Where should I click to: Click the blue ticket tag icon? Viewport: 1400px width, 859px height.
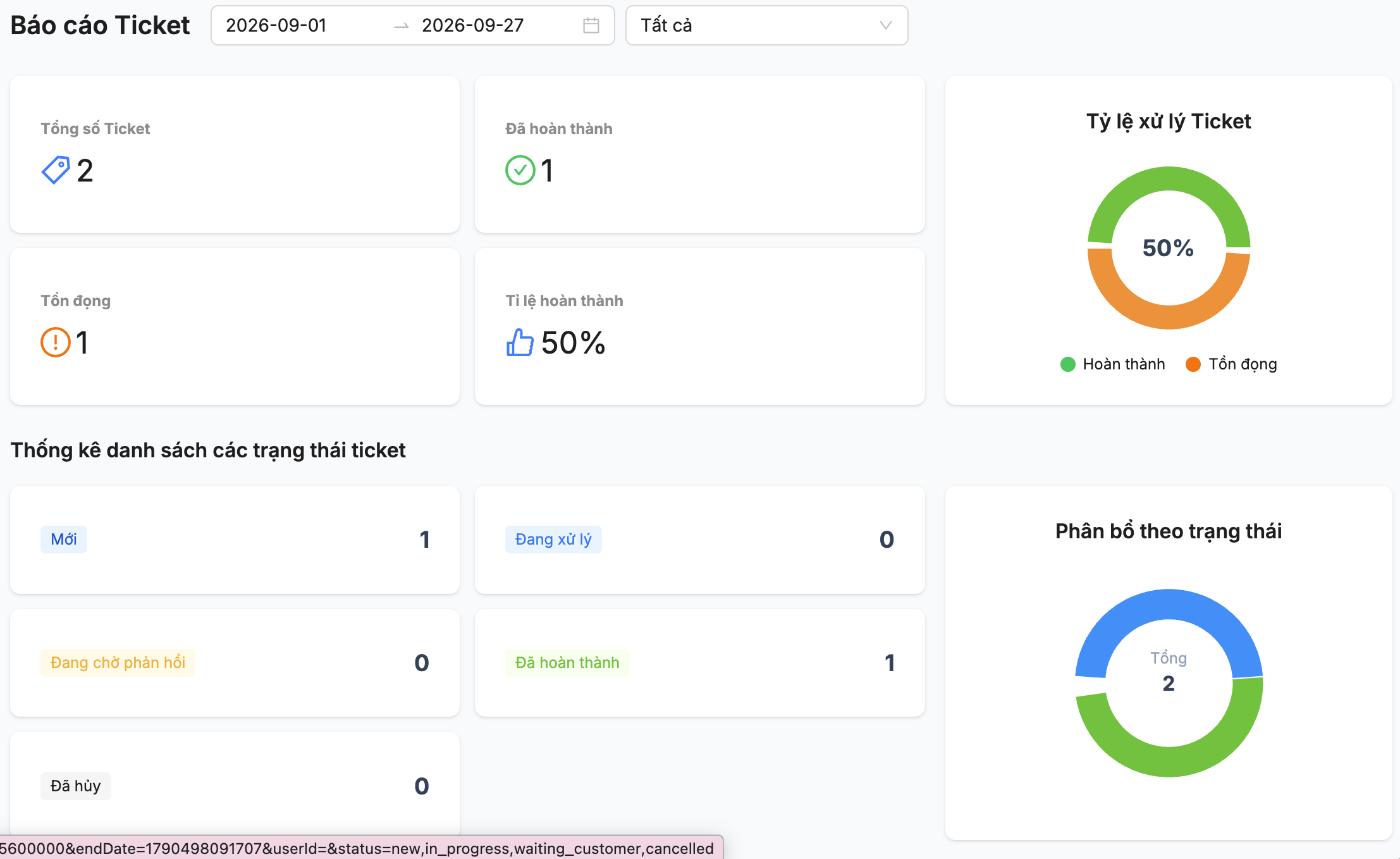pos(56,170)
